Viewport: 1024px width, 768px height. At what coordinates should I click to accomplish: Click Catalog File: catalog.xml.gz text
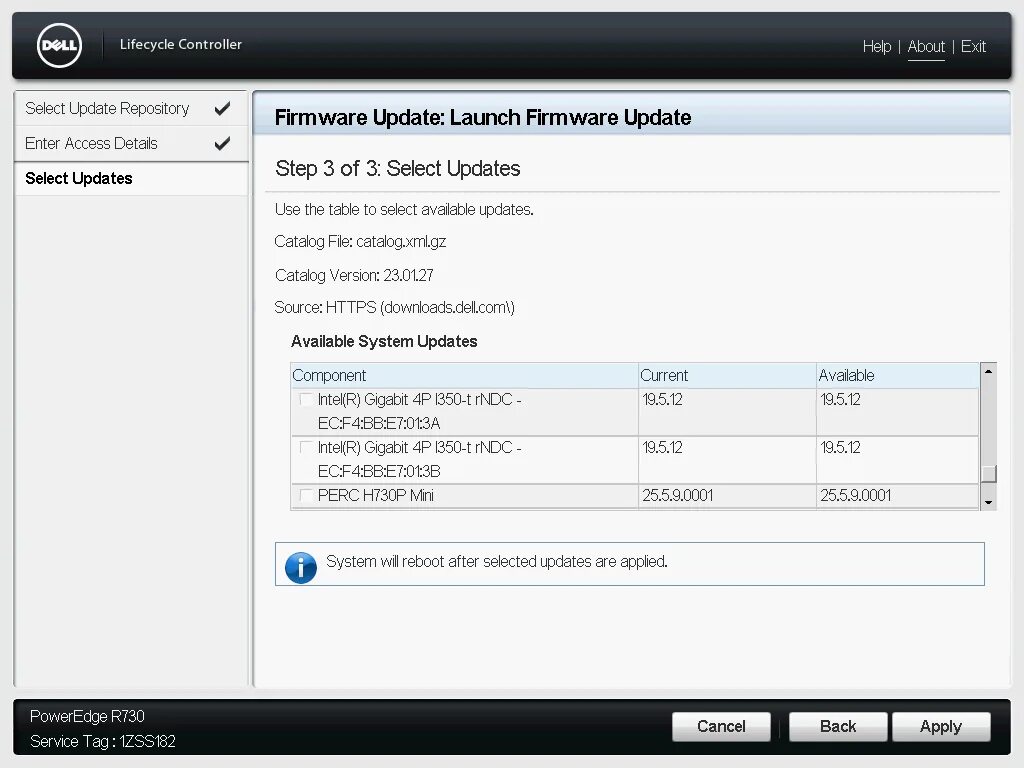point(360,242)
